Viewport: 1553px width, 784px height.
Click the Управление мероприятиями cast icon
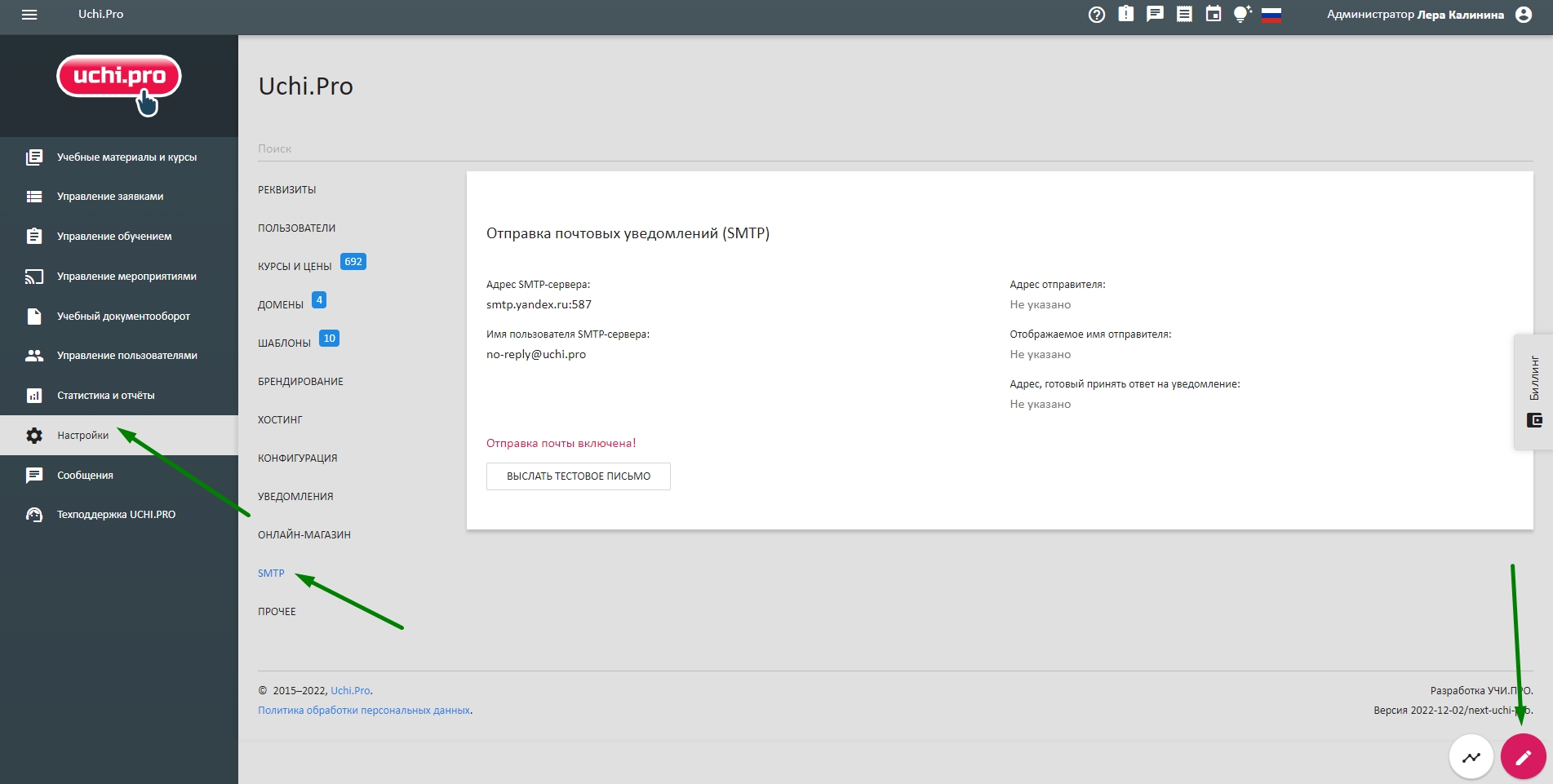[x=34, y=277]
